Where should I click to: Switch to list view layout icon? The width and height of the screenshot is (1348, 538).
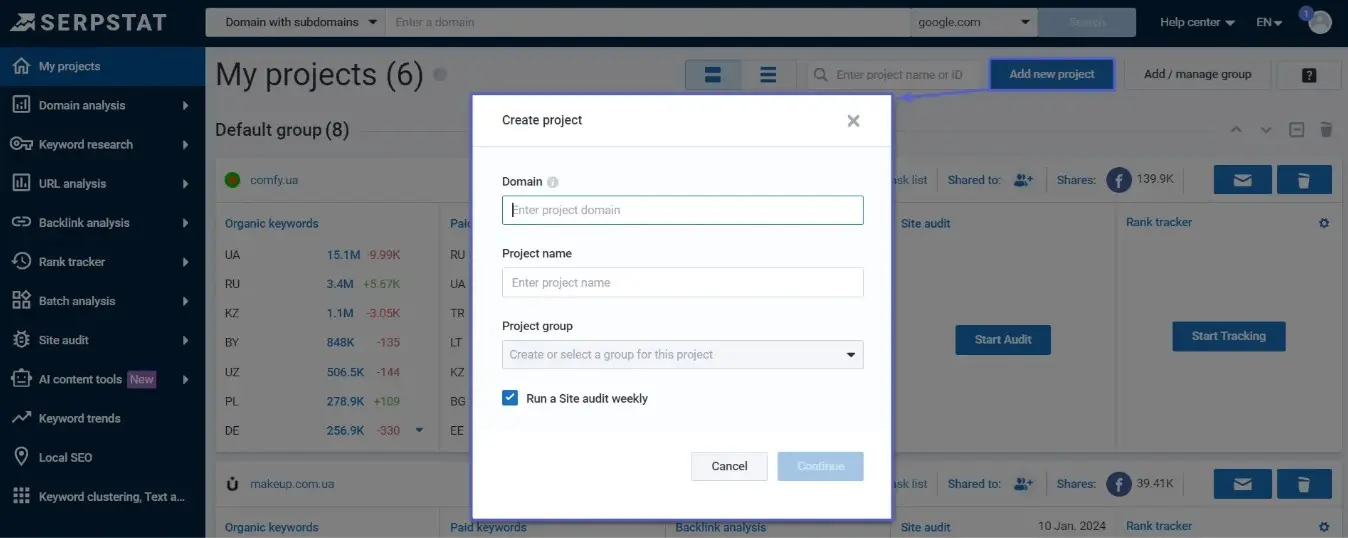[768, 75]
